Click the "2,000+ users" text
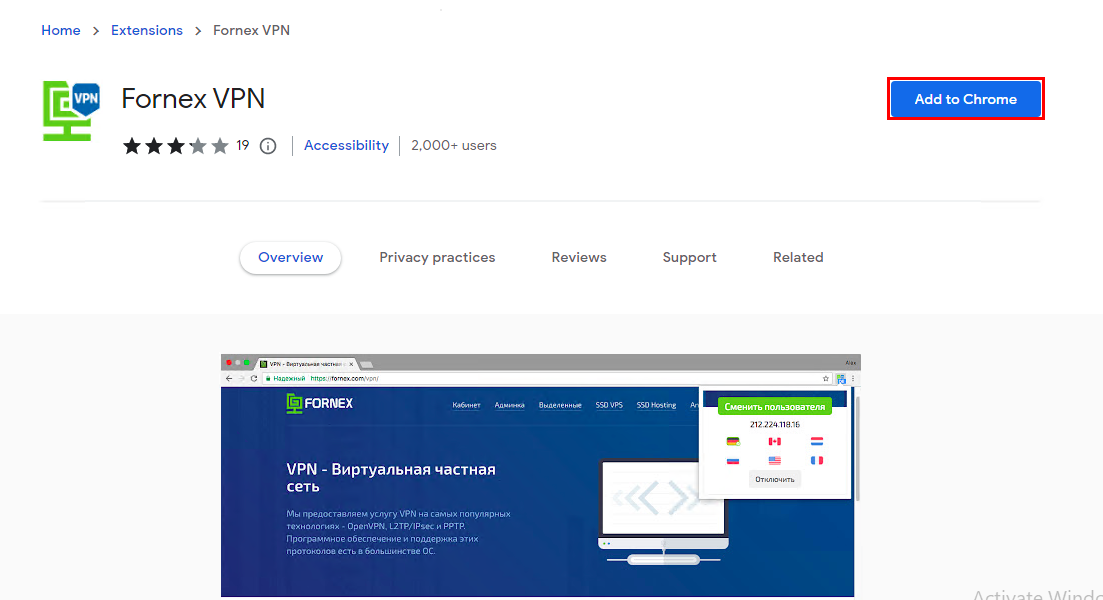This screenshot has height=600, width=1103. click(454, 146)
